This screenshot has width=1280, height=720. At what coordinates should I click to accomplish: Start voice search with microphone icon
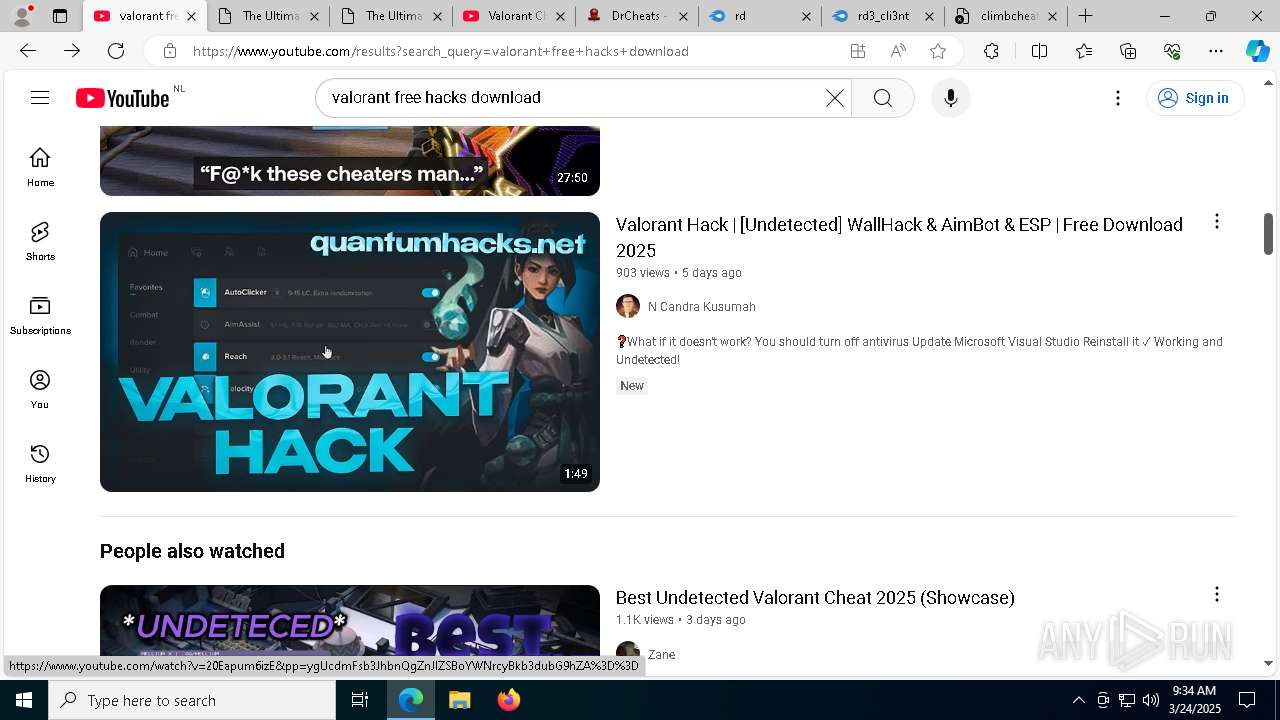click(950, 98)
